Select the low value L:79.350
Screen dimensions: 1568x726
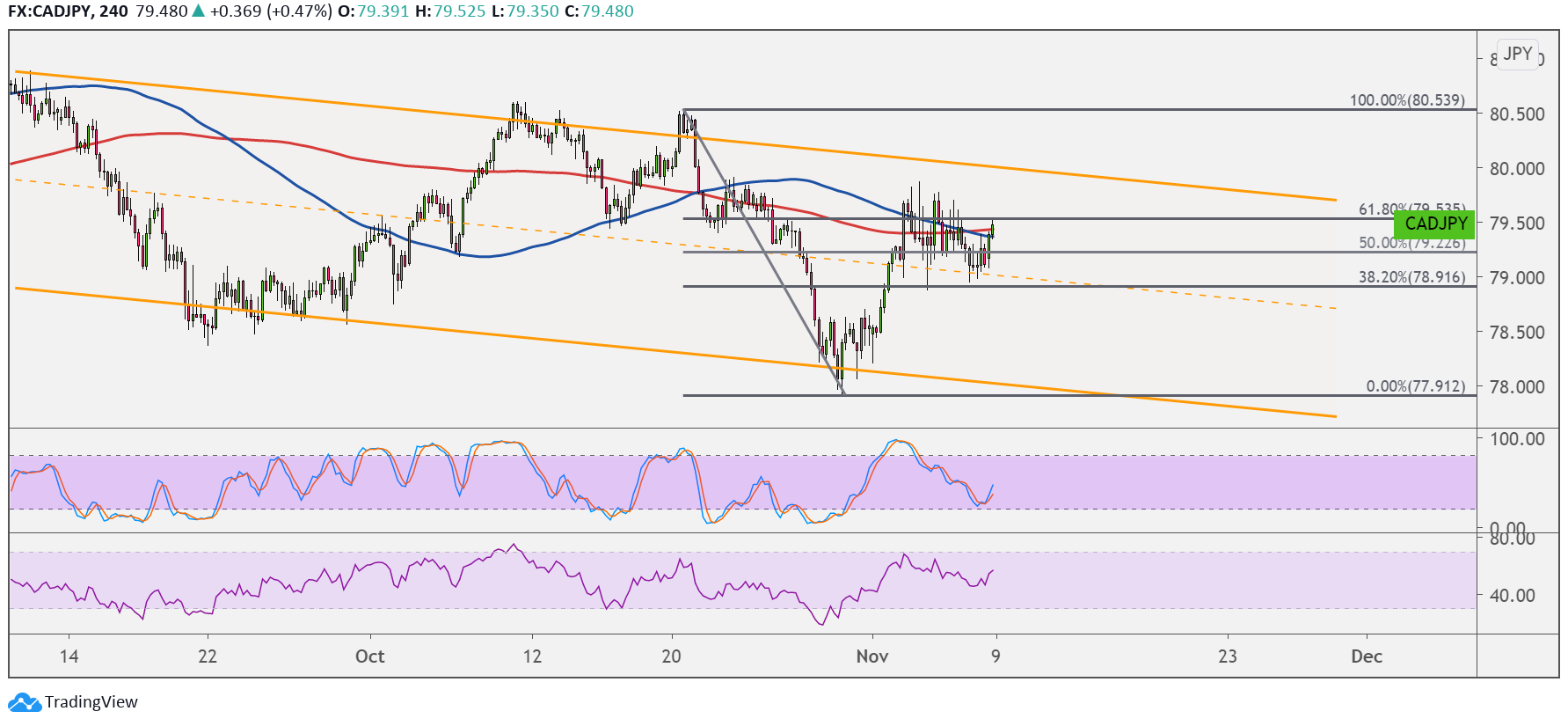525,11
